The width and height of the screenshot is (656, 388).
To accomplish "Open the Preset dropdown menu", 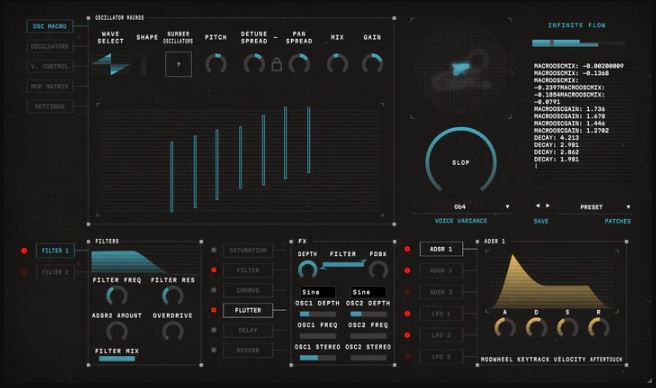I will [605, 207].
